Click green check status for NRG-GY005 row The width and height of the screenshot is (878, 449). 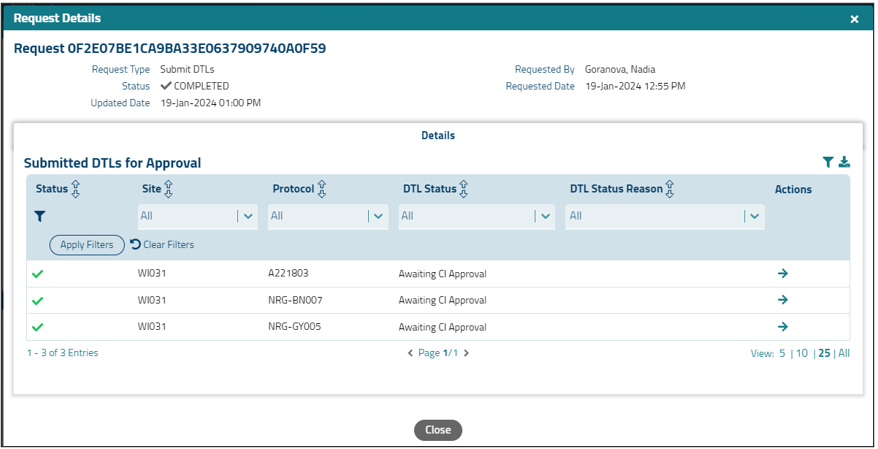tap(38, 327)
